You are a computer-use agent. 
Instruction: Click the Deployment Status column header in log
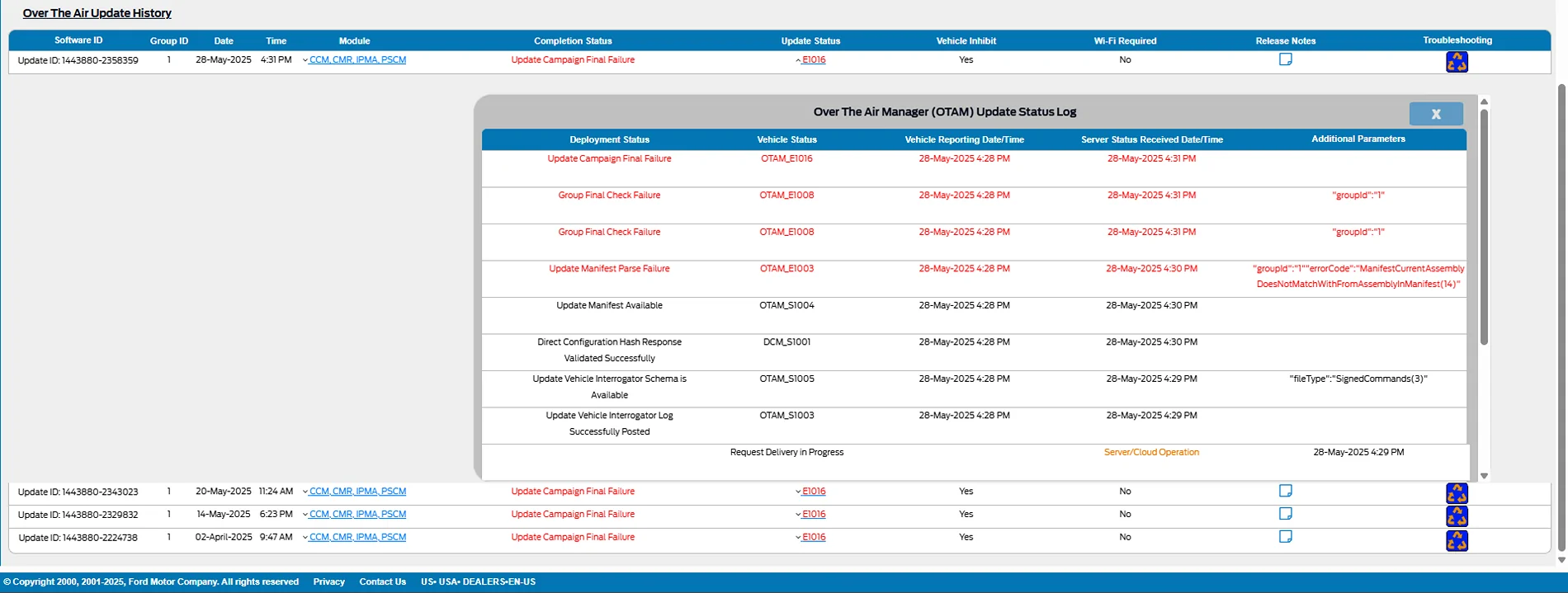(609, 139)
